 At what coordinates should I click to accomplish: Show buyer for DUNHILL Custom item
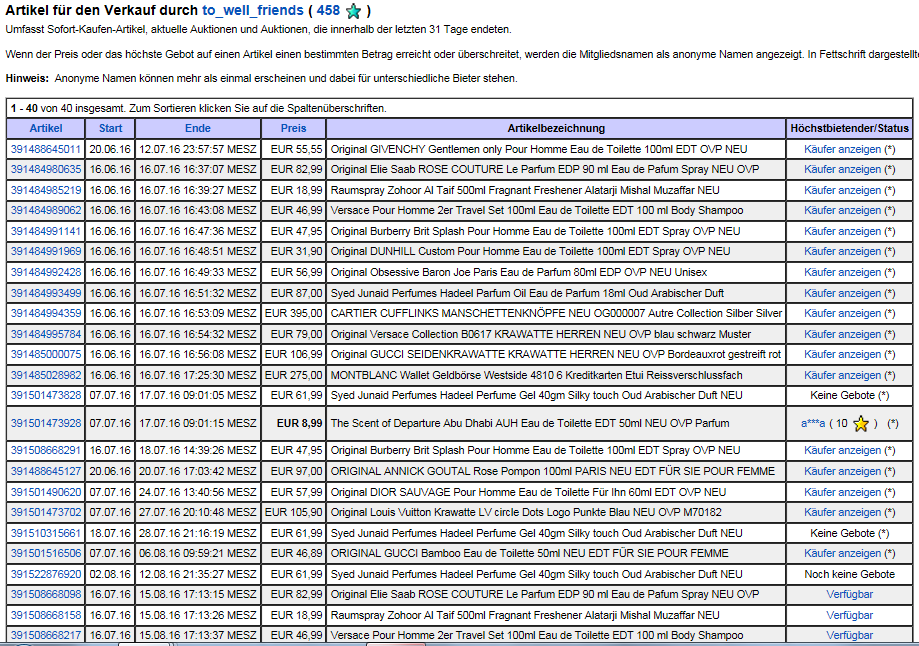[x=842, y=251]
